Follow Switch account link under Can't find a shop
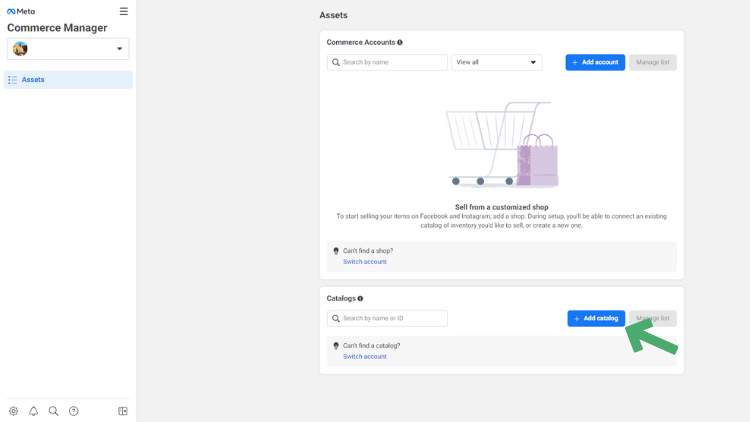The width and height of the screenshot is (750, 422). 364,262
